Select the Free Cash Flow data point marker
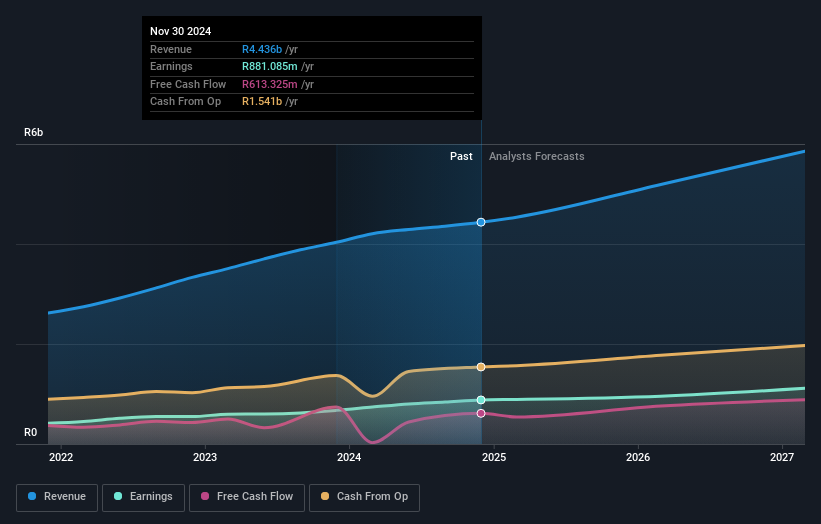821x524 pixels. coord(481,414)
